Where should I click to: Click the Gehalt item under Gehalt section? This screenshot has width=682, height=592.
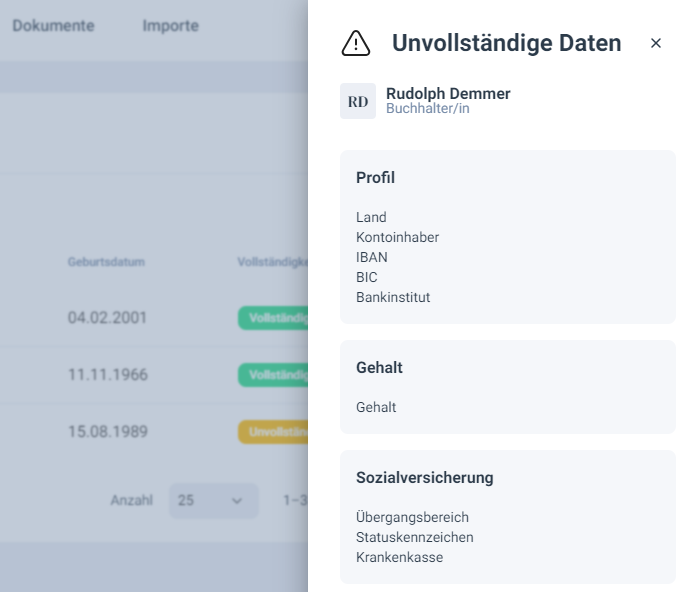tap(376, 407)
